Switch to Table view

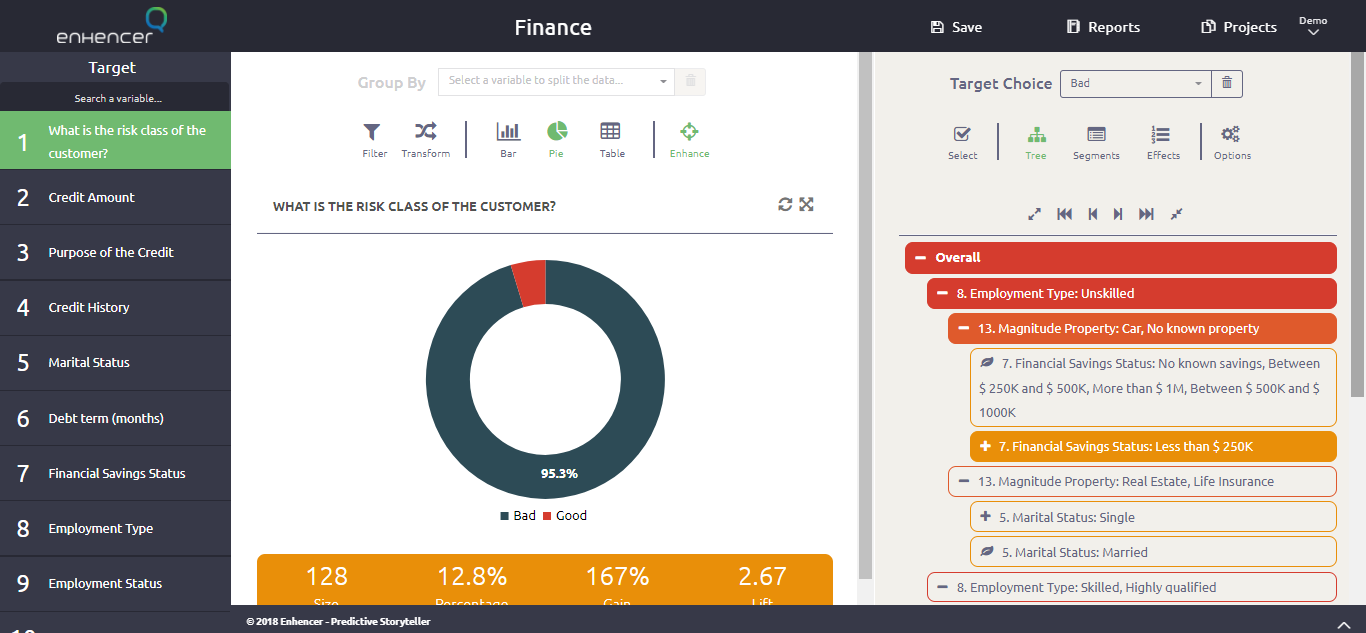point(611,140)
